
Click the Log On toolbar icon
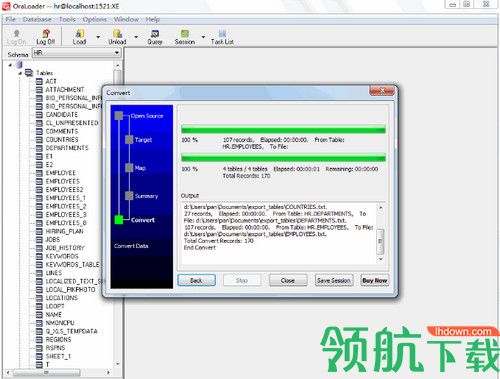pyautogui.click(x=16, y=37)
